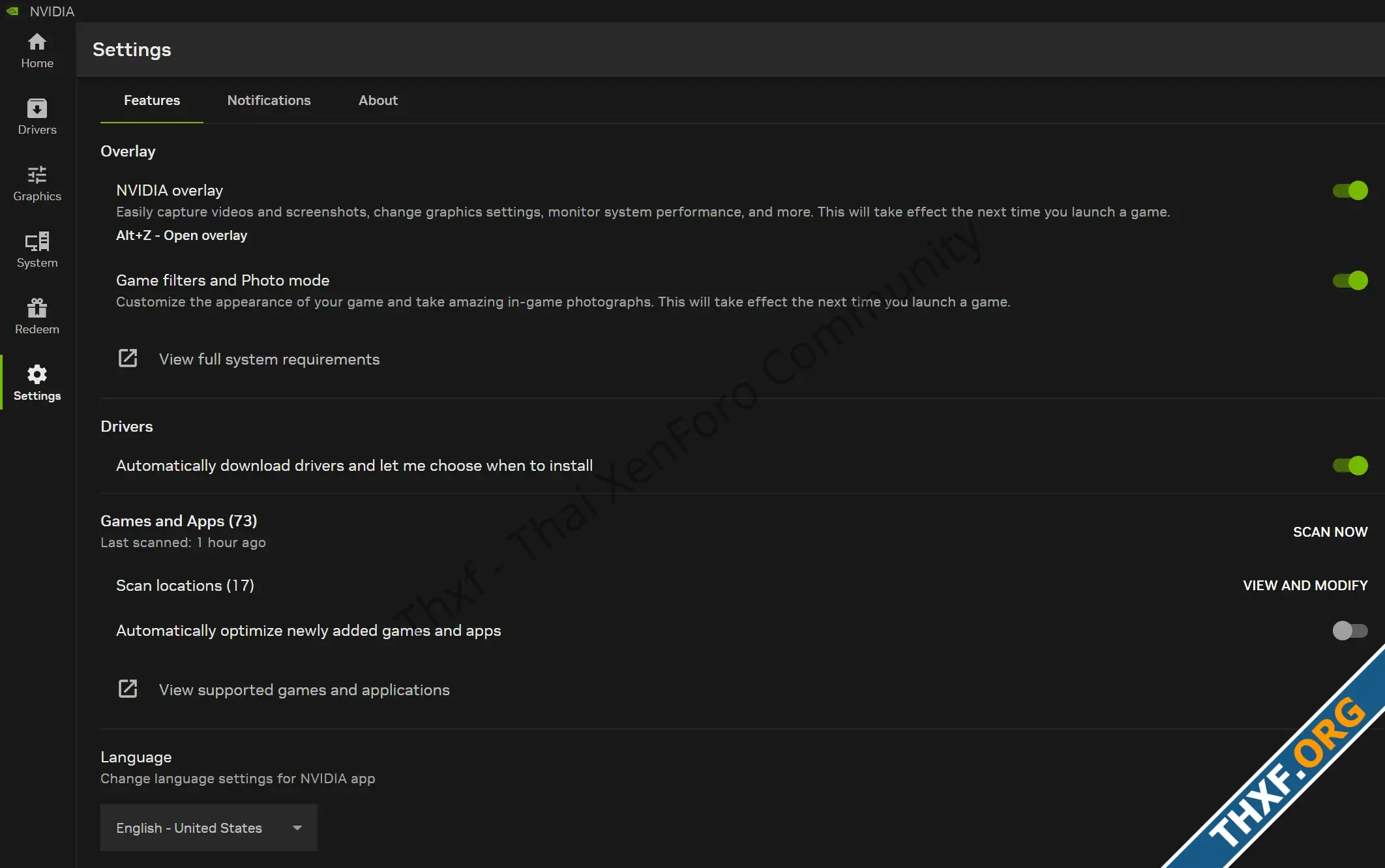1385x868 pixels.
Task: Click VIEW AND MODIFY for scan locations
Action: point(1305,586)
